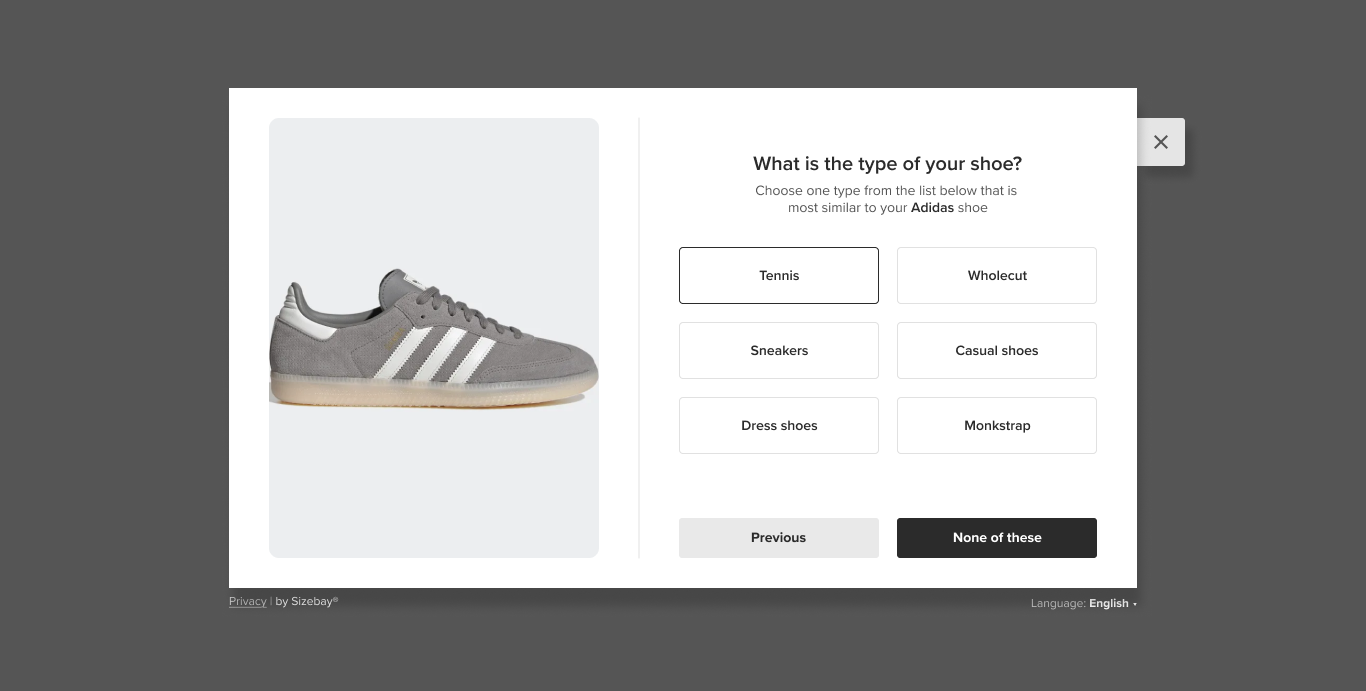Click the None of these button
Screen dimensions: 1366x691
(x=997, y=538)
